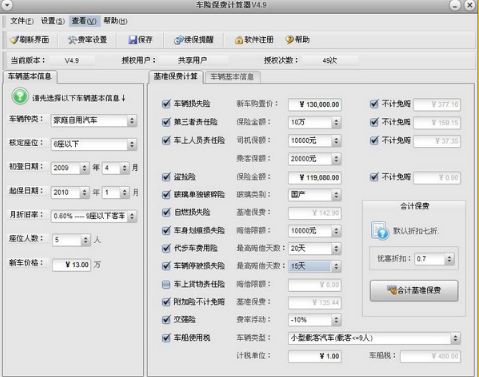Click the green question mark icon
Image resolution: width=479 pixels, height=377 pixels.
(x=20, y=97)
